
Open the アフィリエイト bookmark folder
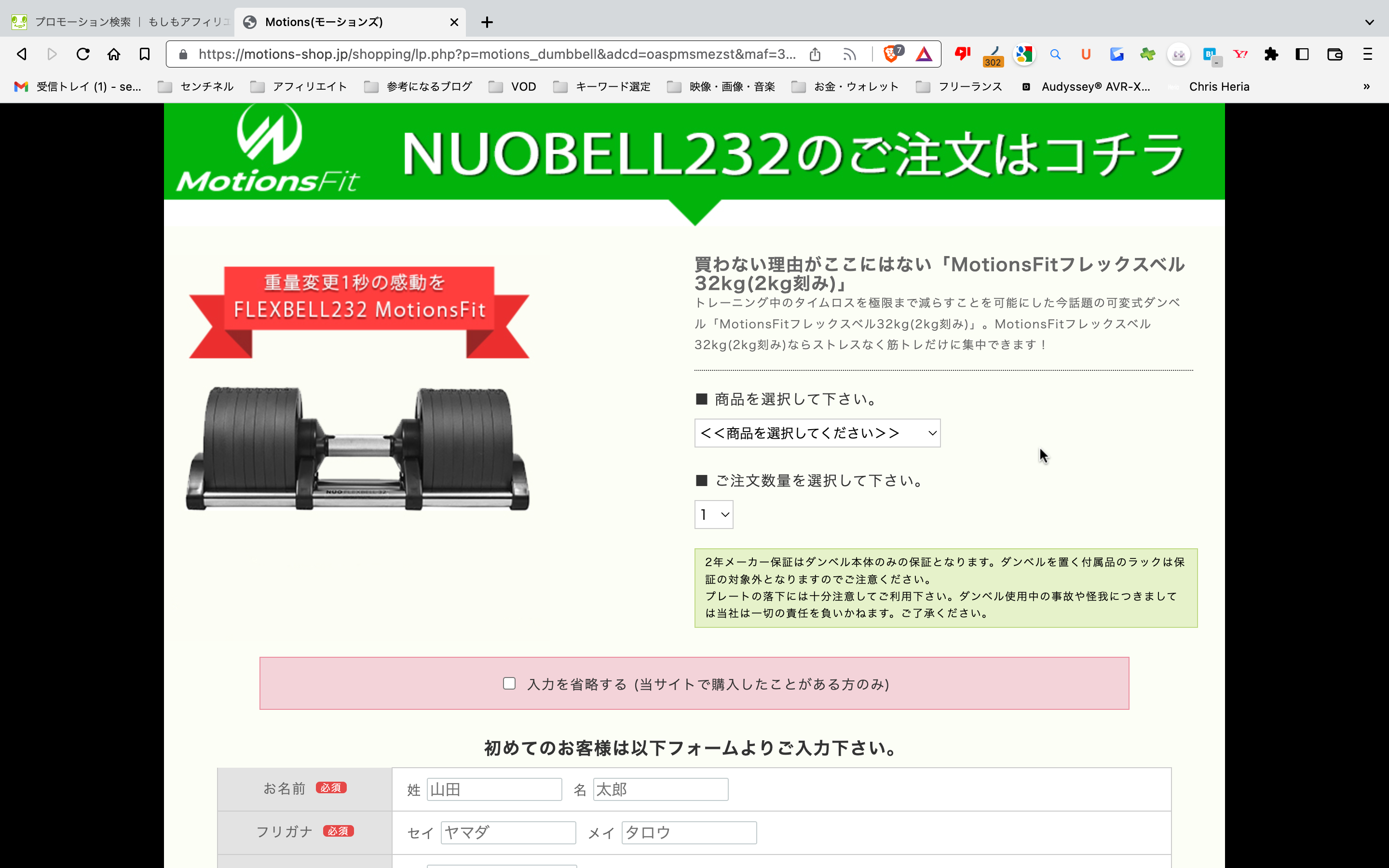[299, 87]
